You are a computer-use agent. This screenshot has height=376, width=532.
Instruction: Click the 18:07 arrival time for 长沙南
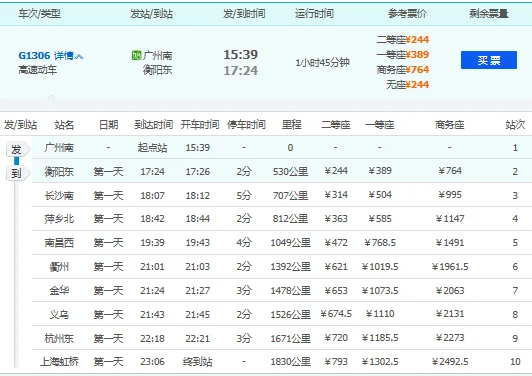coord(152,195)
